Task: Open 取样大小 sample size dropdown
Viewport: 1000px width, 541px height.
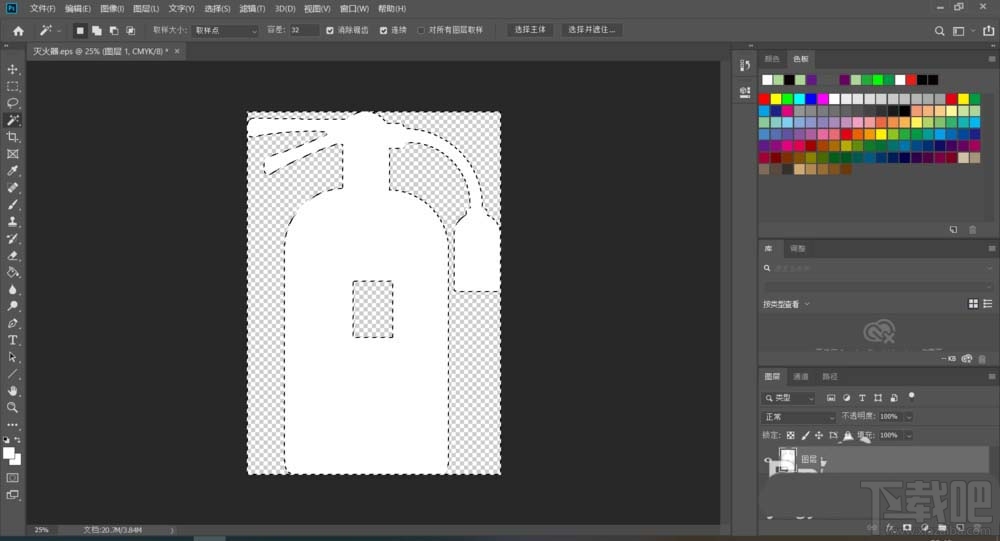Action: tap(224, 30)
